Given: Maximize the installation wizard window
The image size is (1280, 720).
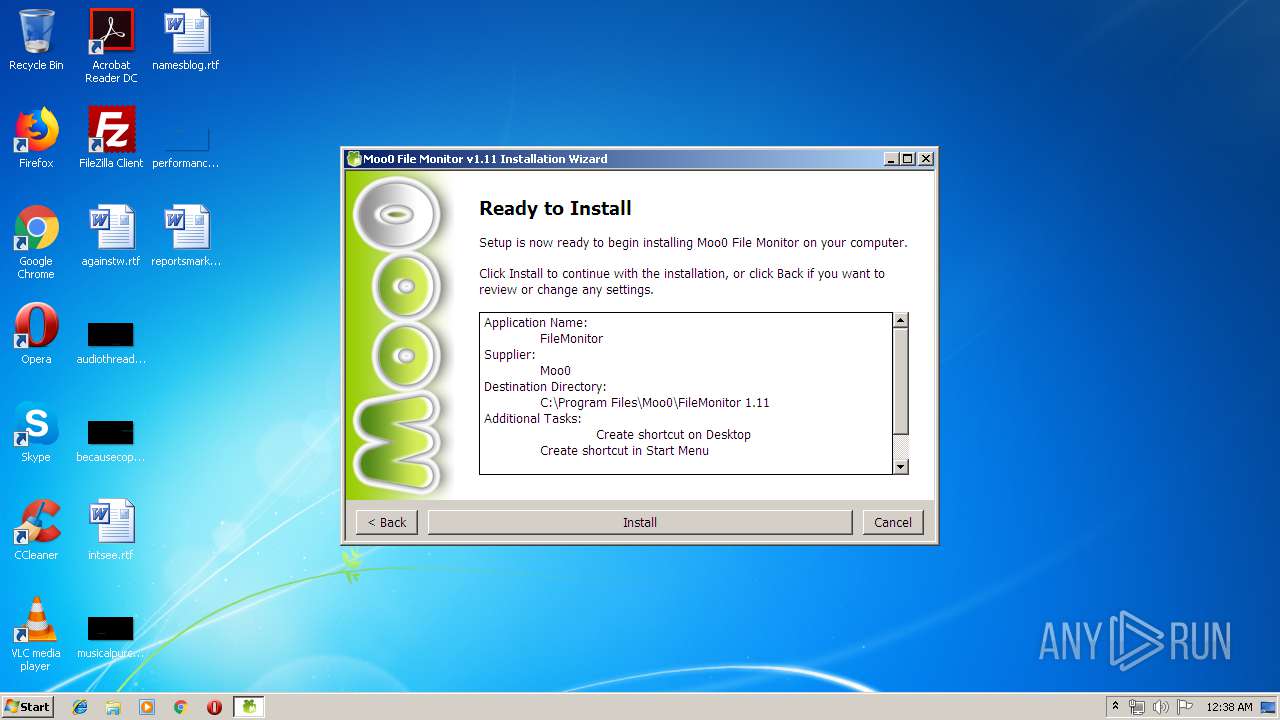Looking at the screenshot, I should coord(907,159).
